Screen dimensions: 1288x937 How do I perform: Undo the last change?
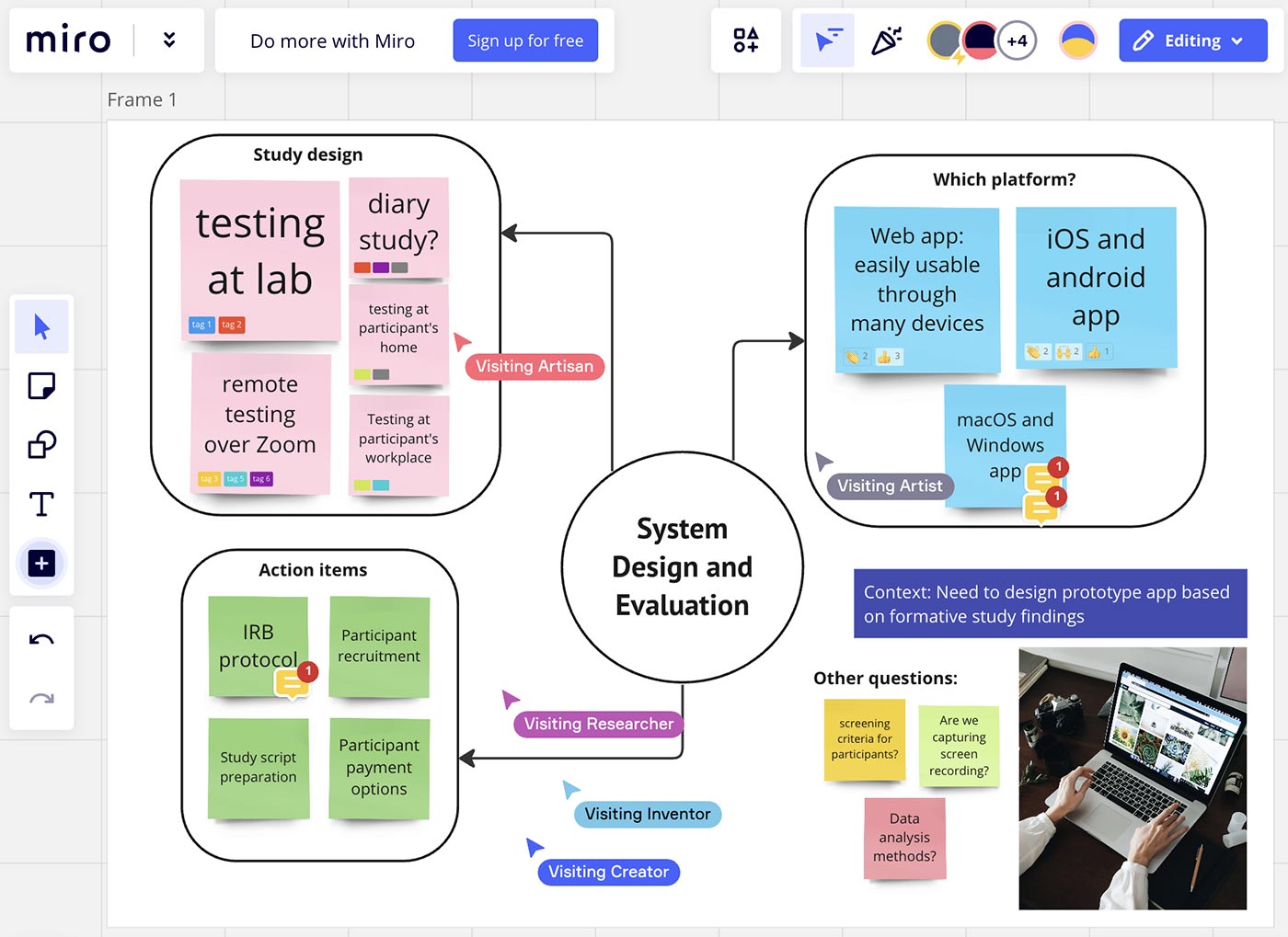(x=41, y=638)
